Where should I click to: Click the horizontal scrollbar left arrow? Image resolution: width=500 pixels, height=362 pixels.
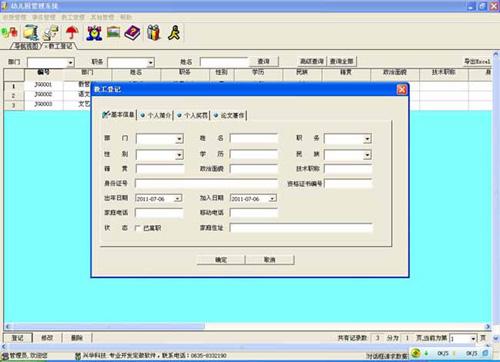point(8,326)
